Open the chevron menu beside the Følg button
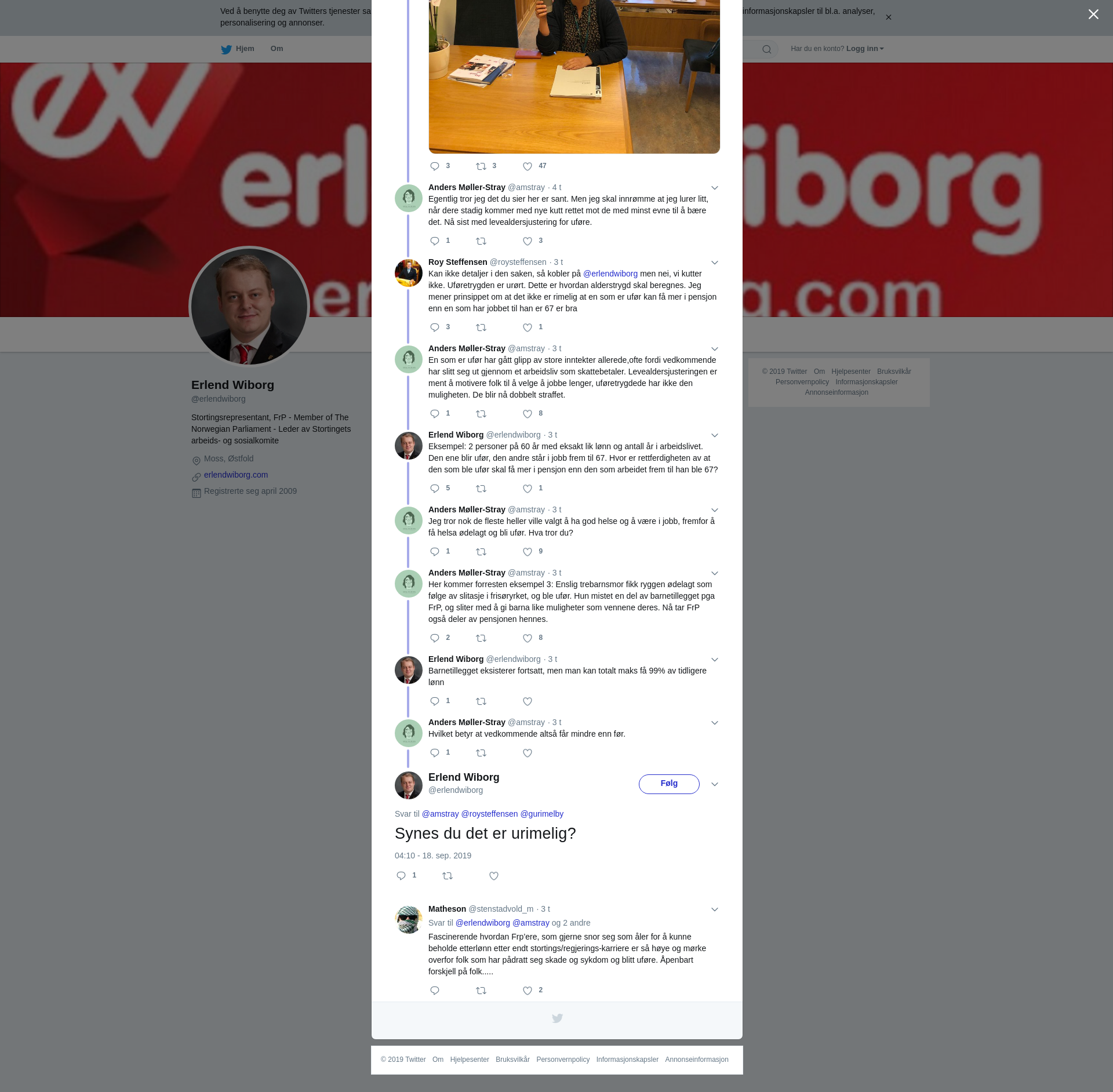 click(715, 784)
